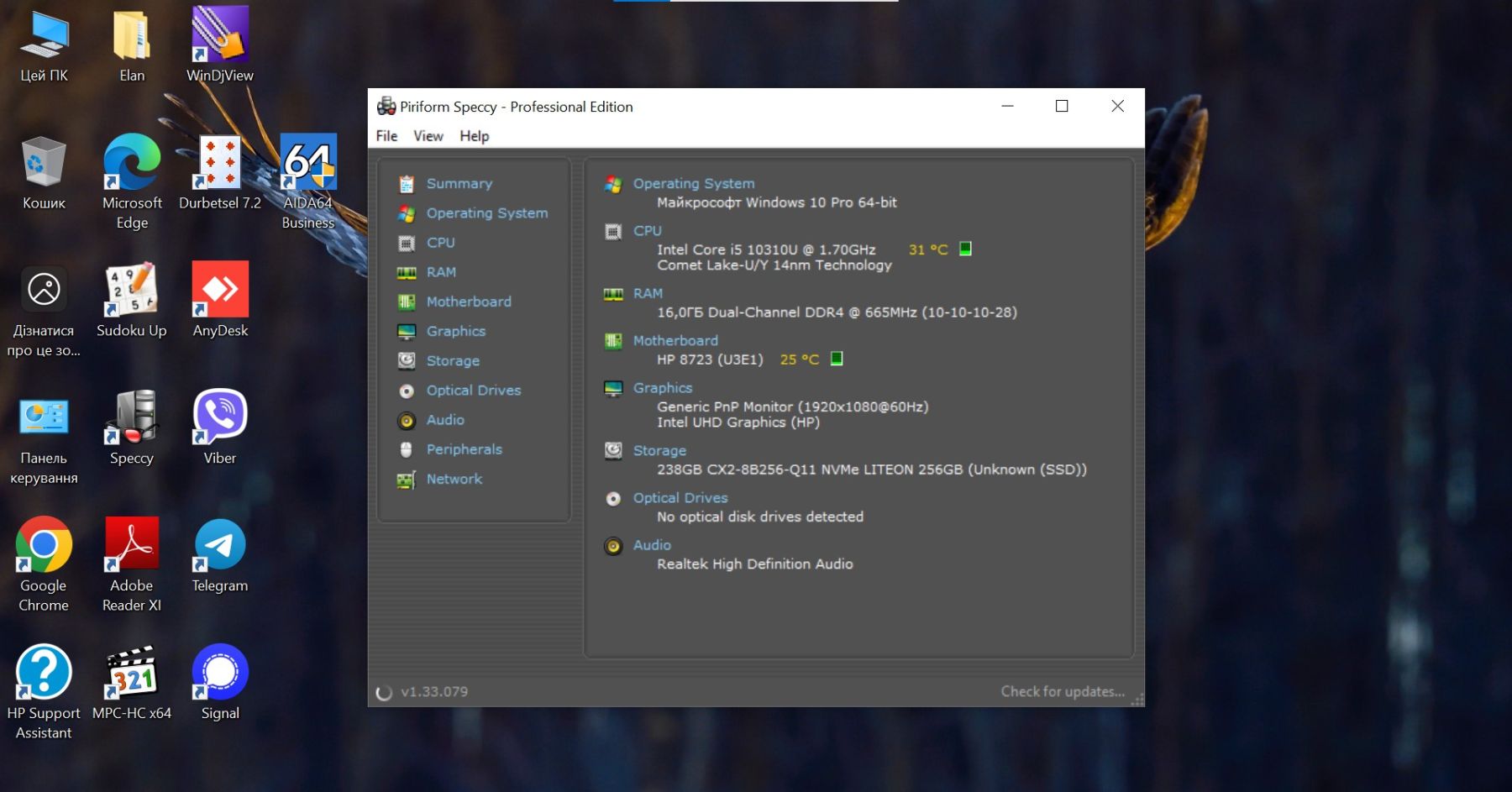Open the Storage heading link in summary panel

click(x=659, y=450)
